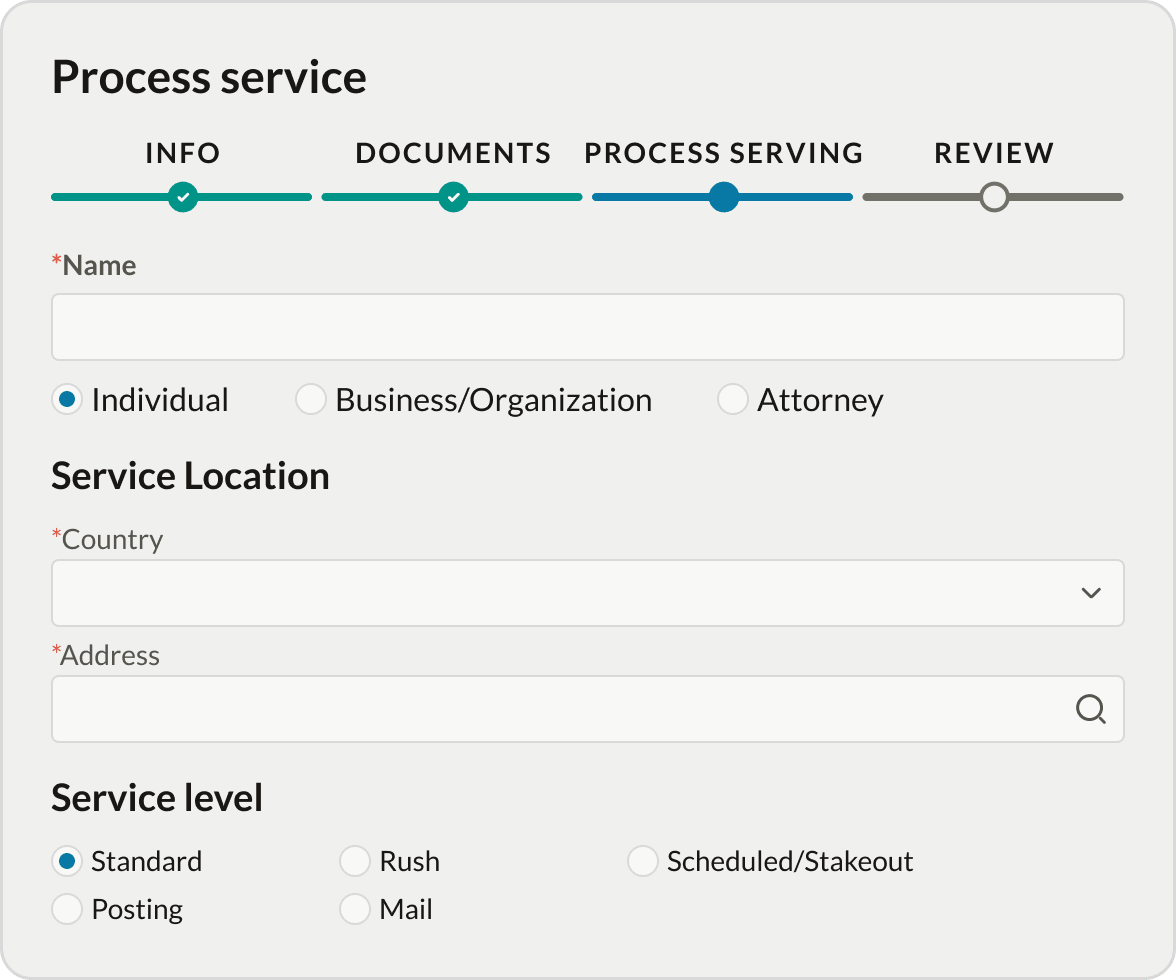Select the Standard service level

[x=67, y=862]
